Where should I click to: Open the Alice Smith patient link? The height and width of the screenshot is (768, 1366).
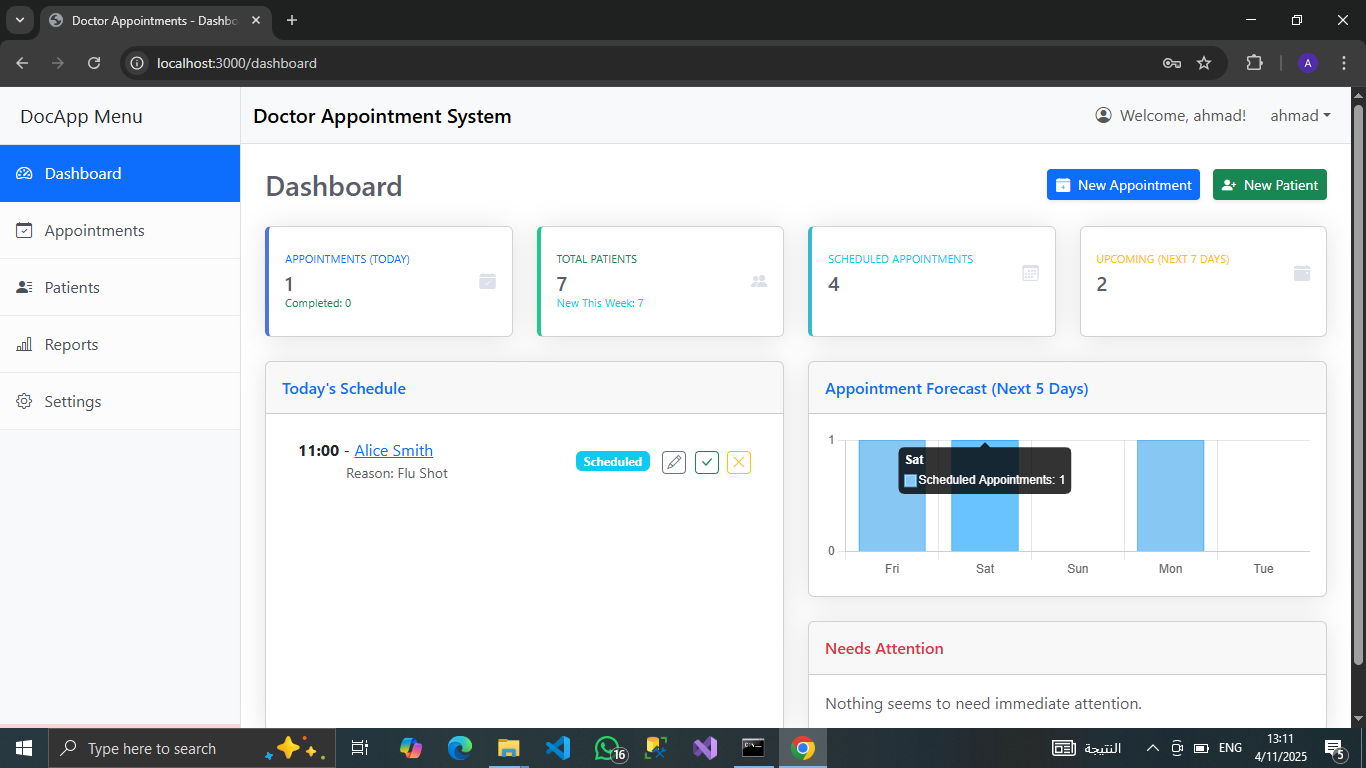[394, 450]
